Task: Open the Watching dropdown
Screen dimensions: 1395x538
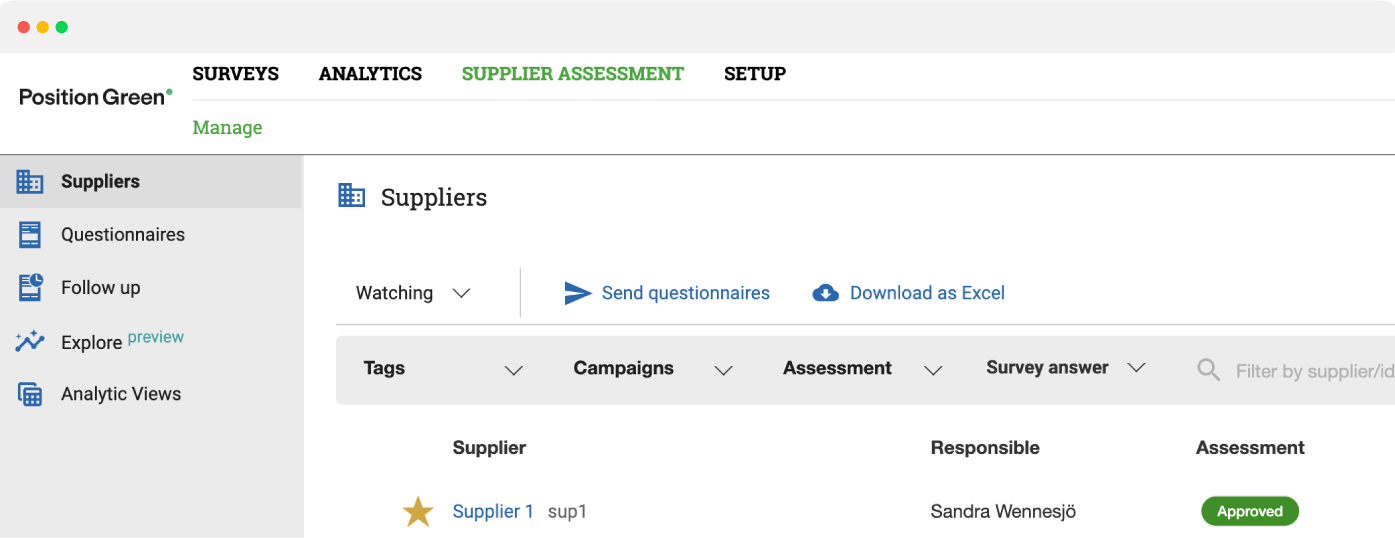Action: tap(413, 293)
